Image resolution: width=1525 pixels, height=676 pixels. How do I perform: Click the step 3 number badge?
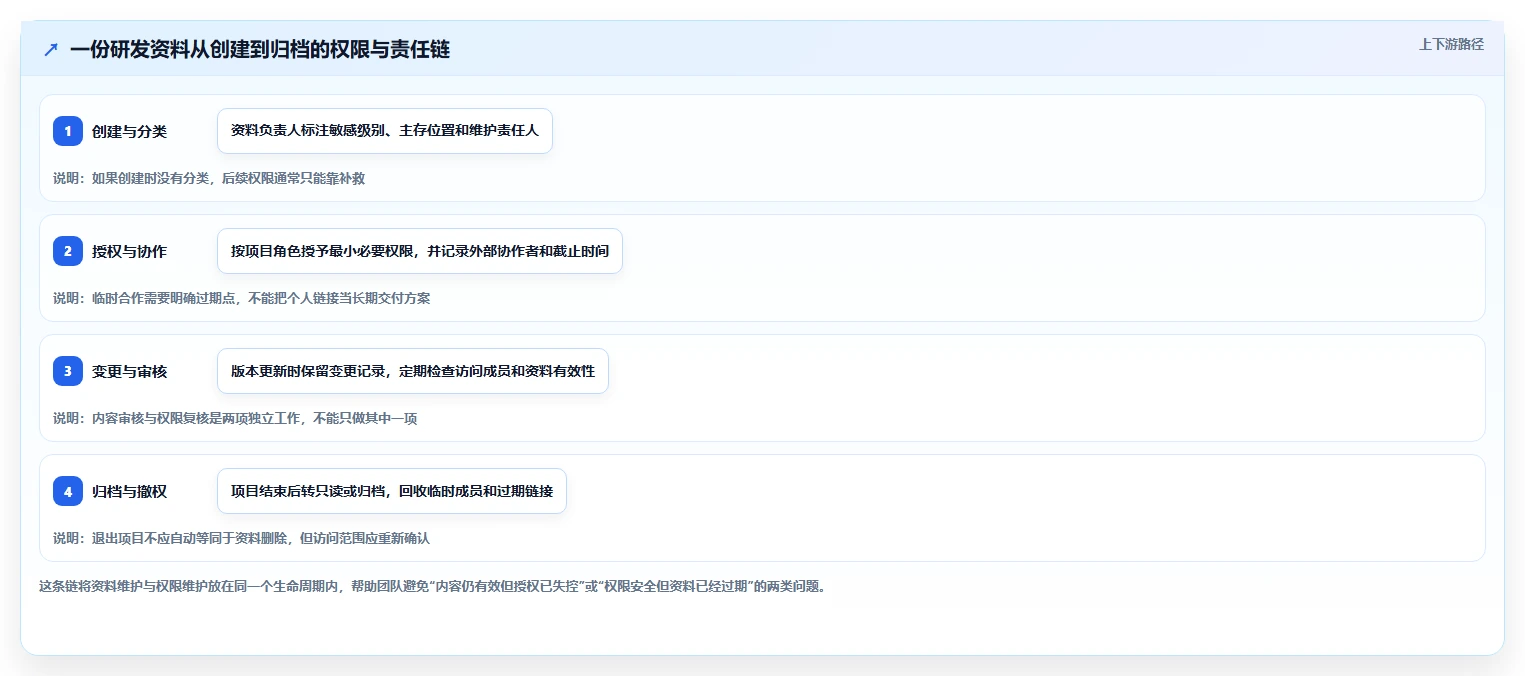point(68,371)
